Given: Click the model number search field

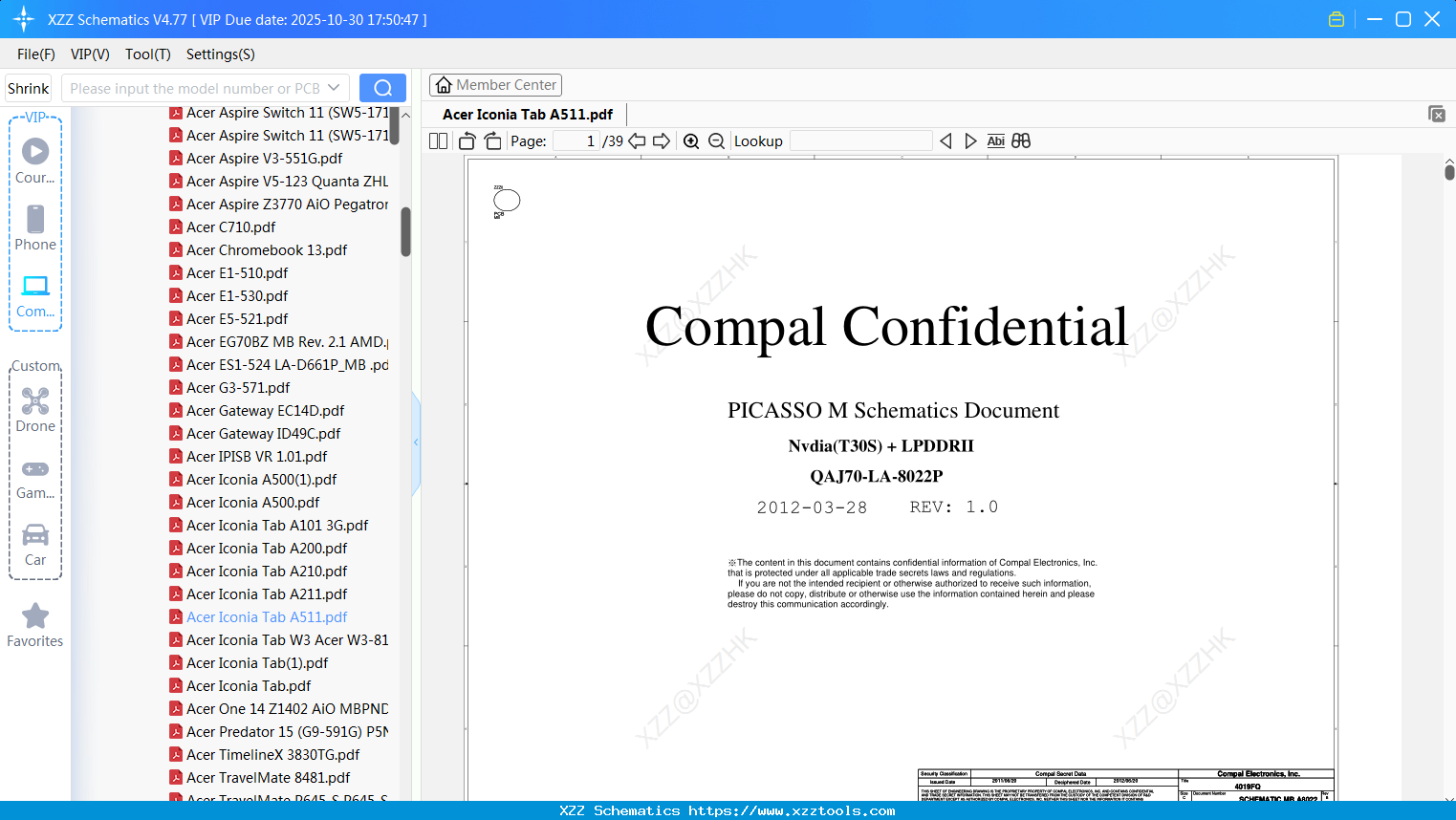Looking at the screenshot, I should [x=194, y=88].
